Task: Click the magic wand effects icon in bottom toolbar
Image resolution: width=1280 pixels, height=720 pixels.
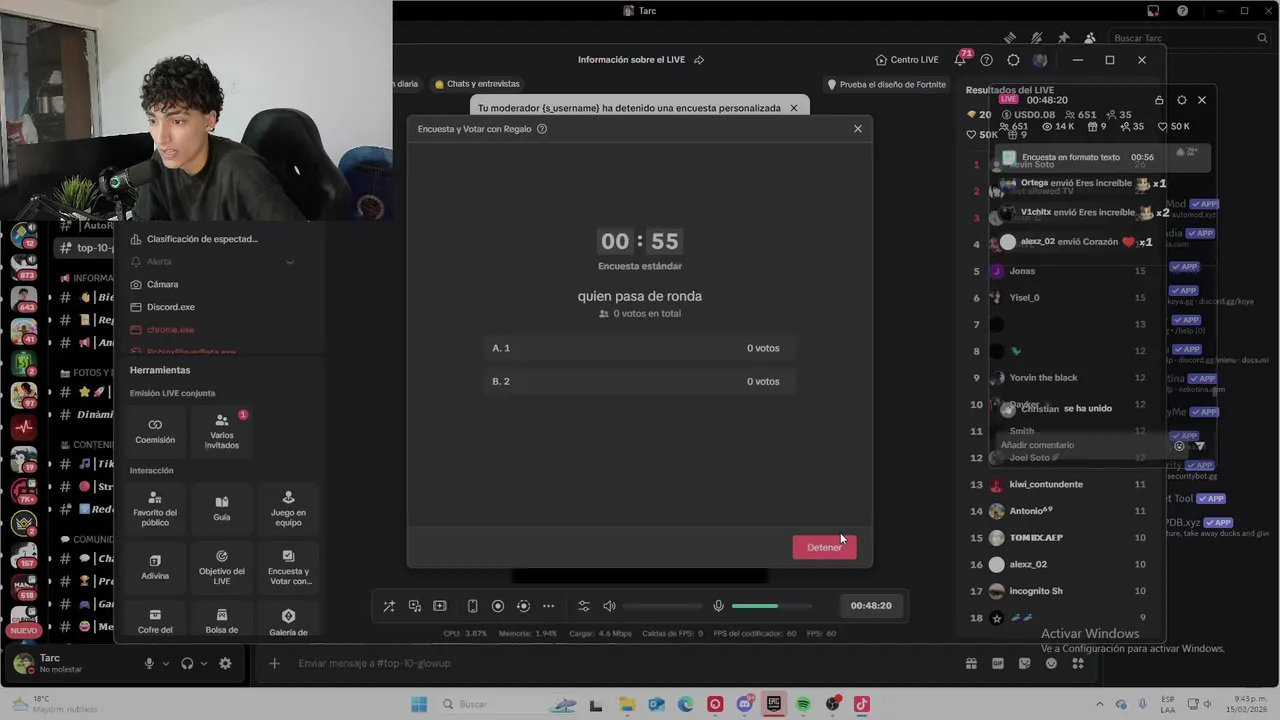Action: pos(389,606)
